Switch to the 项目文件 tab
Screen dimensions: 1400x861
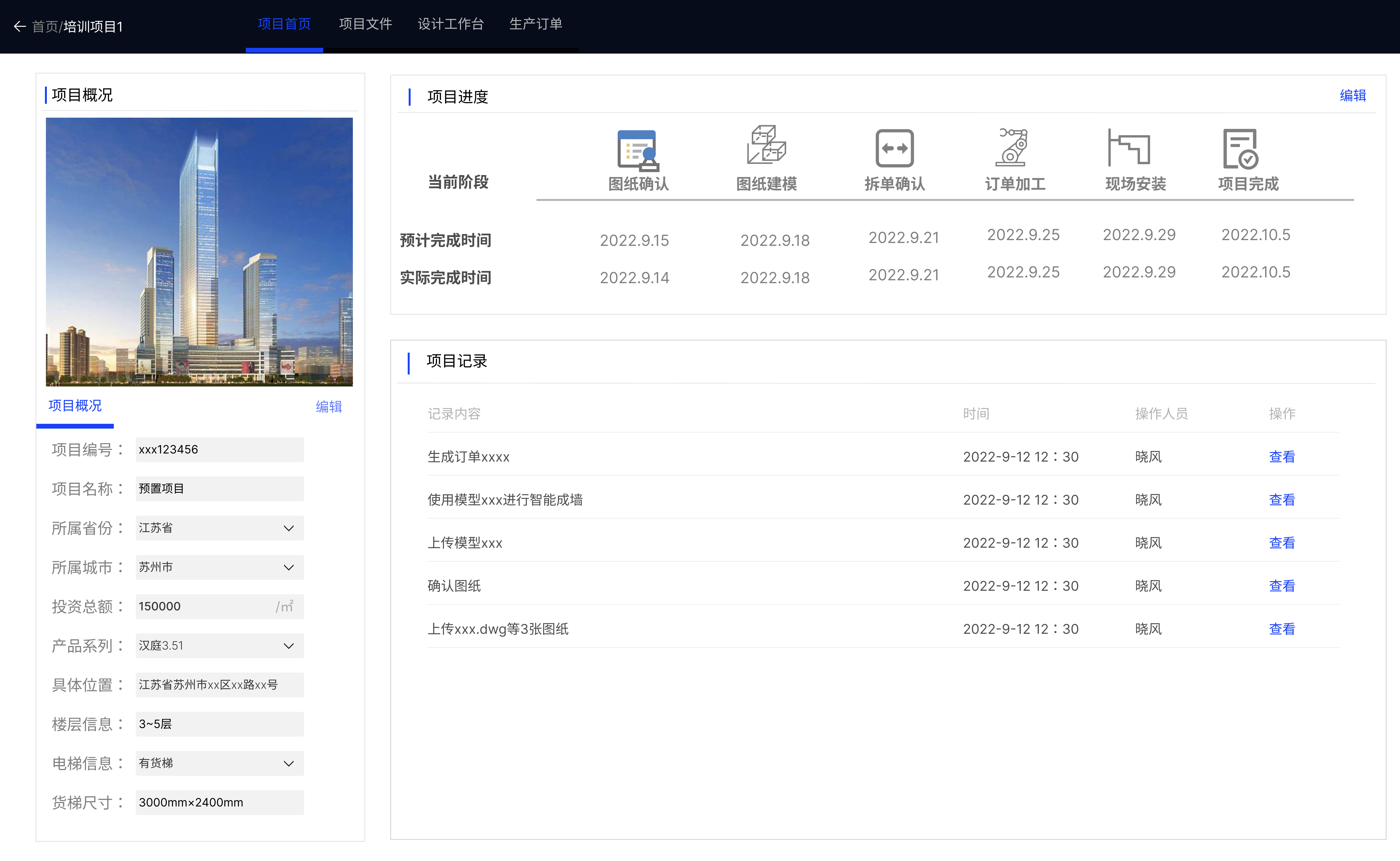pyautogui.click(x=365, y=24)
